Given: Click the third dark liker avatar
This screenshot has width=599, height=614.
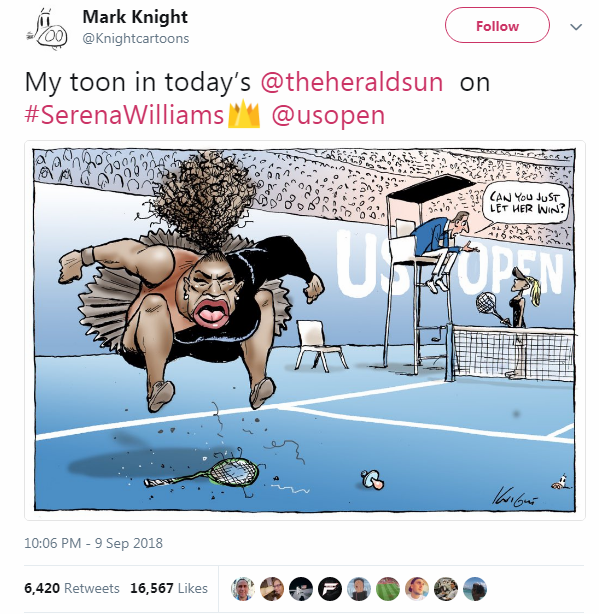Looking at the screenshot, I should (x=301, y=589).
